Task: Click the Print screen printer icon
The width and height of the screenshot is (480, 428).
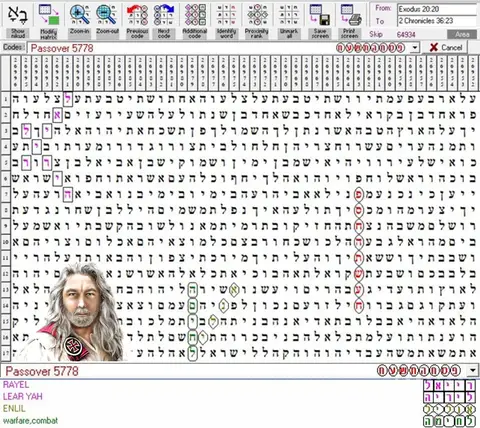Action: (350, 14)
